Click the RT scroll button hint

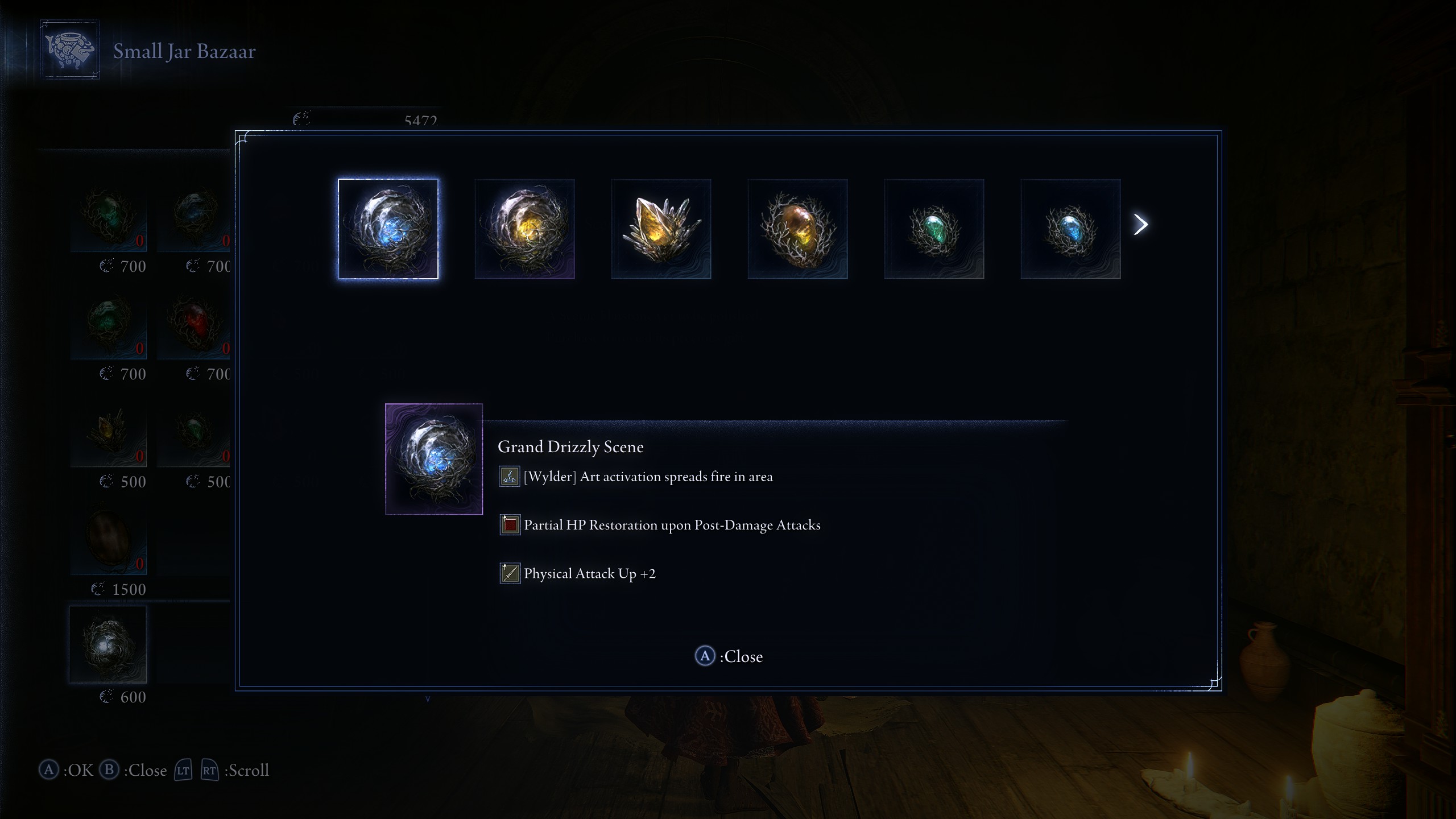click(x=209, y=771)
